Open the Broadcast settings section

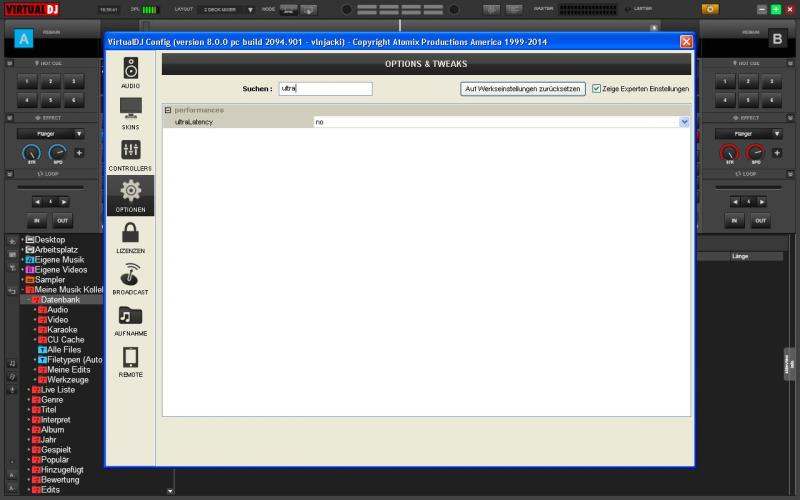131,279
